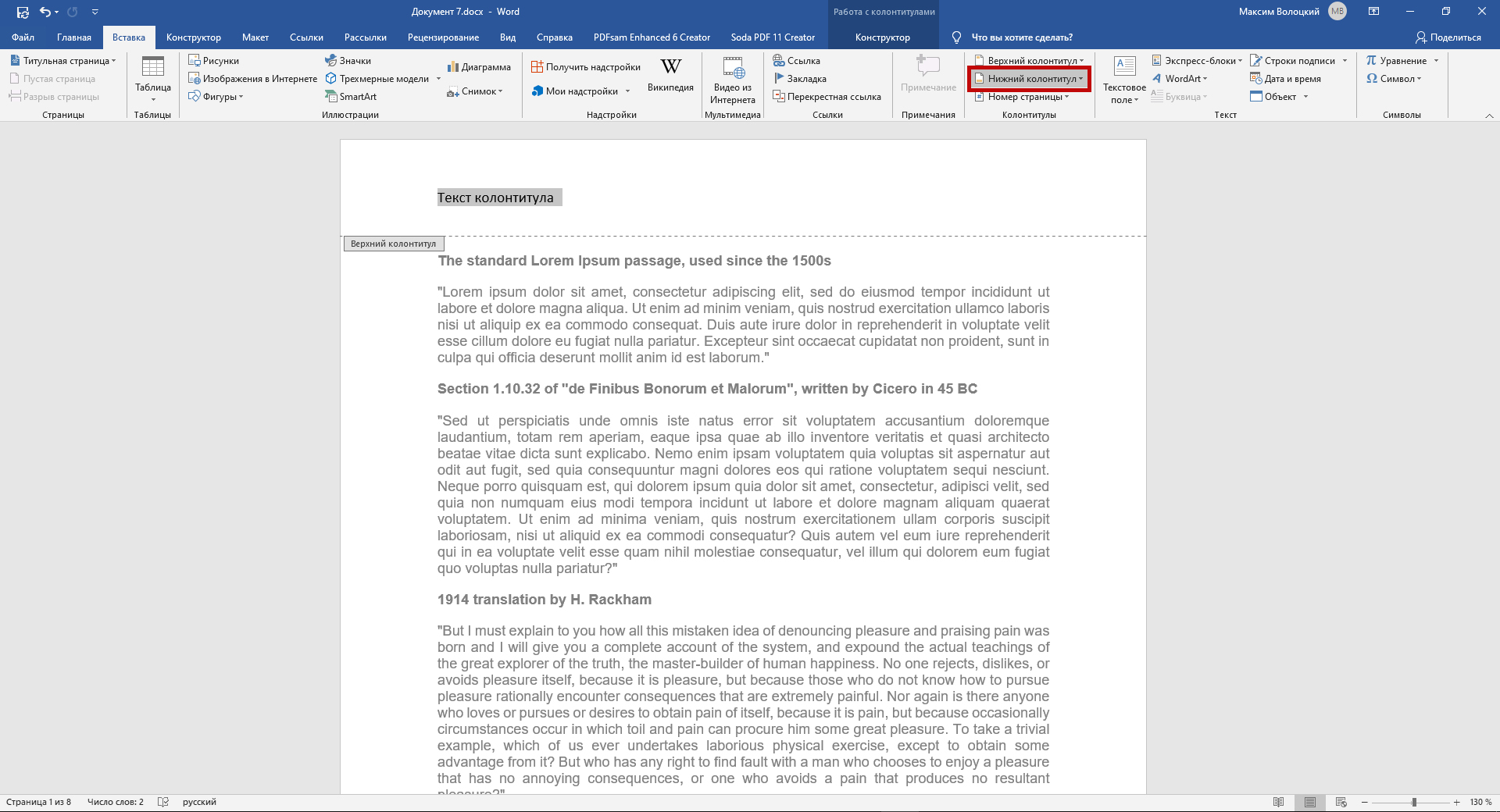Open WordArt gallery
1500x812 pixels.
coord(1179,78)
